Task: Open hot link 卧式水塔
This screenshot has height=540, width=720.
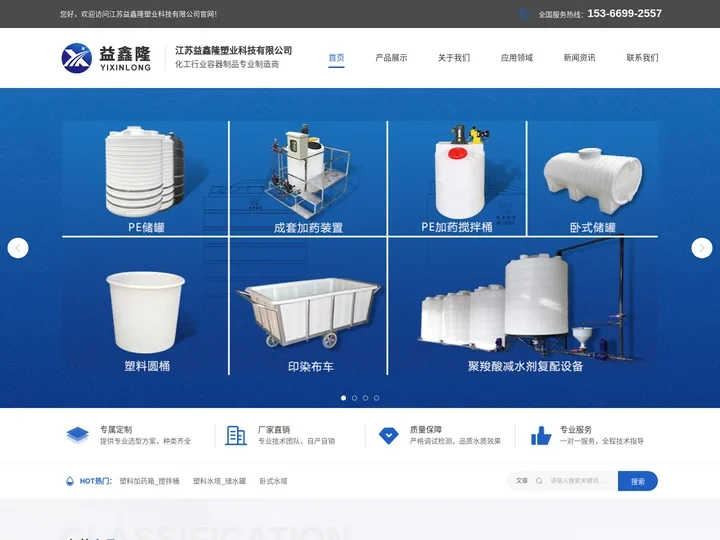Action: click(x=273, y=481)
